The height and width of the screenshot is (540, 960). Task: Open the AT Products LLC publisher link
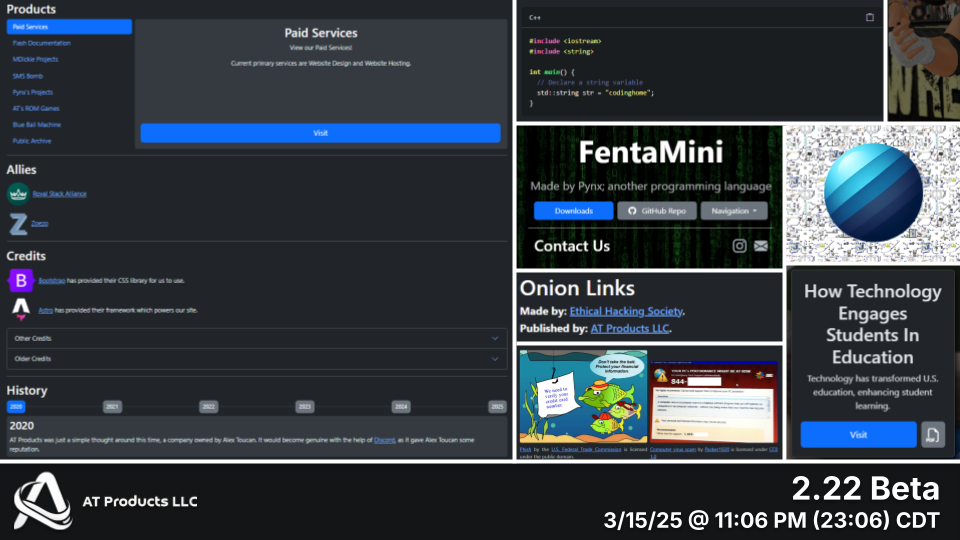629,328
